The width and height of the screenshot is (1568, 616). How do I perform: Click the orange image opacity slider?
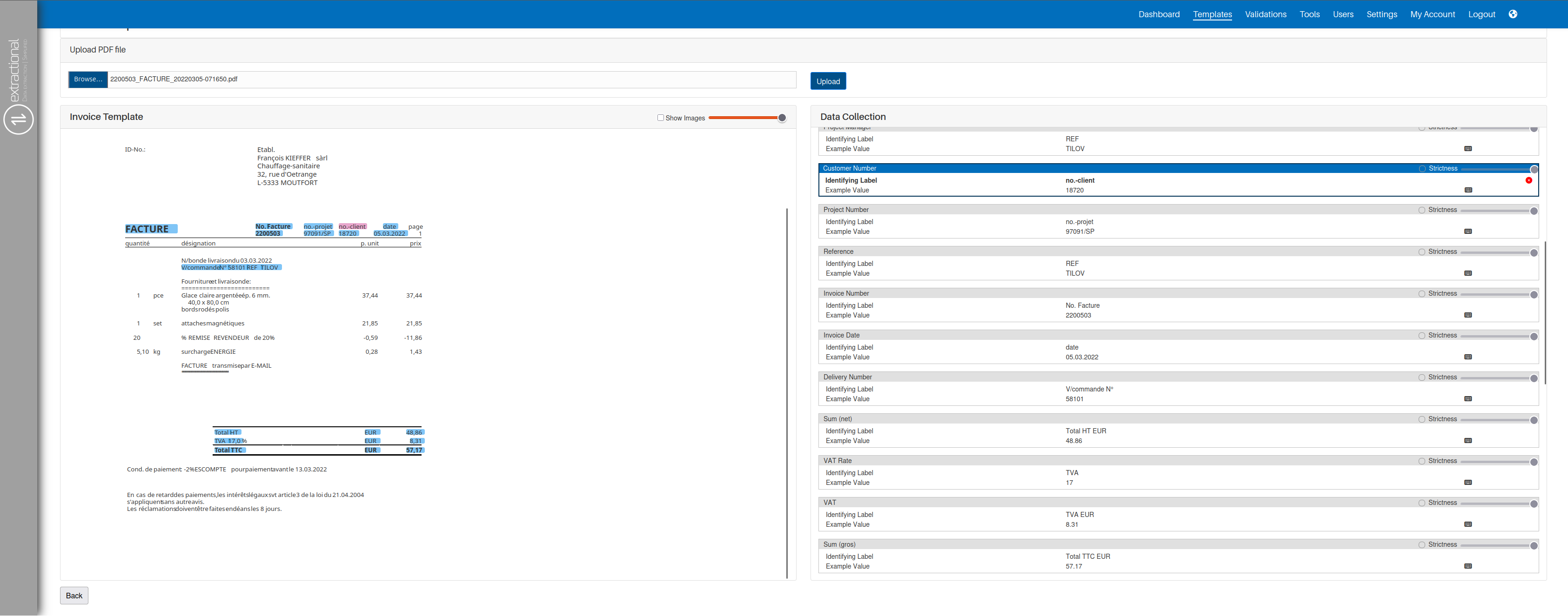[x=746, y=118]
